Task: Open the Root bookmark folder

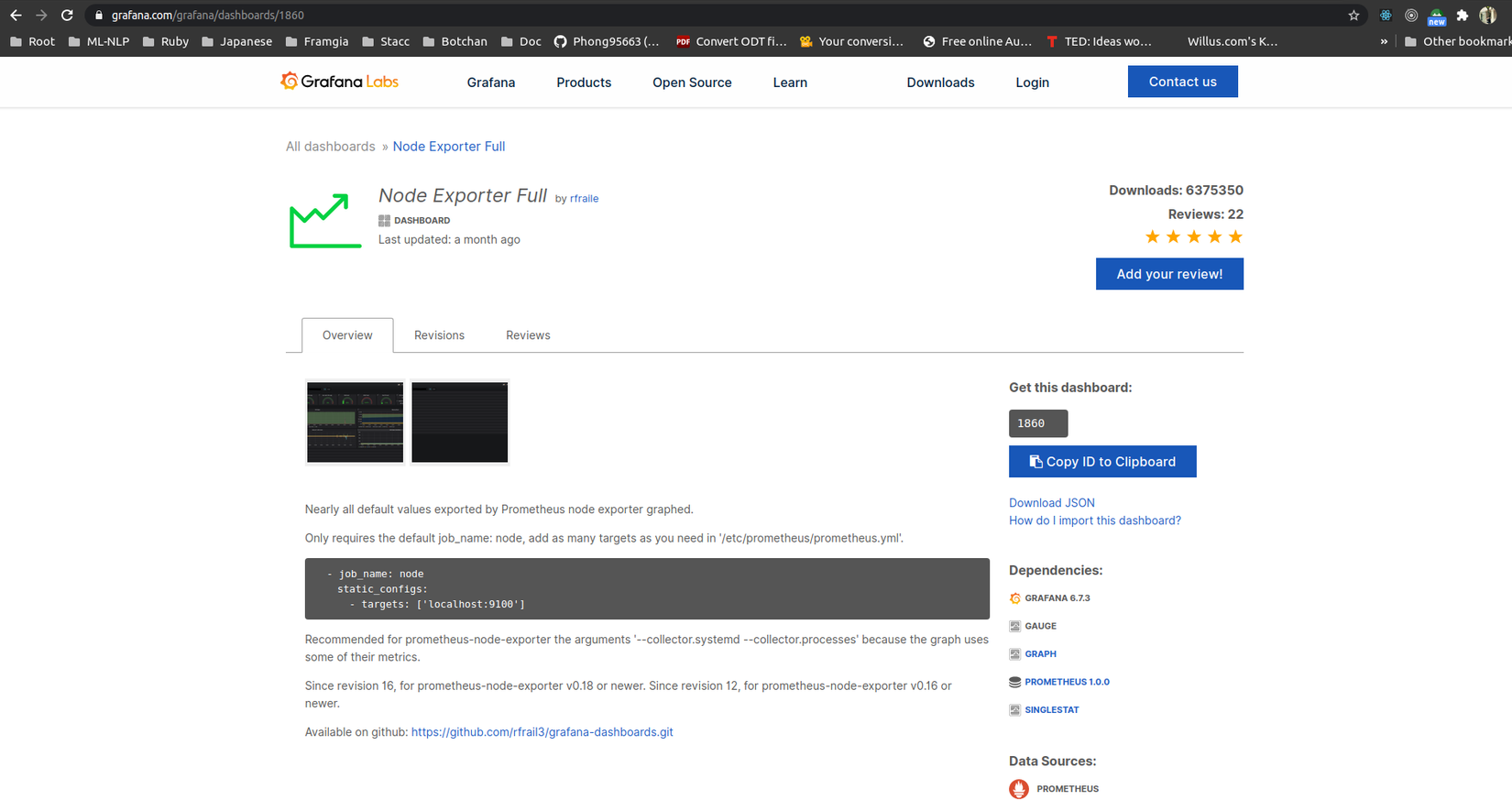Action: click(x=32, y=41)
